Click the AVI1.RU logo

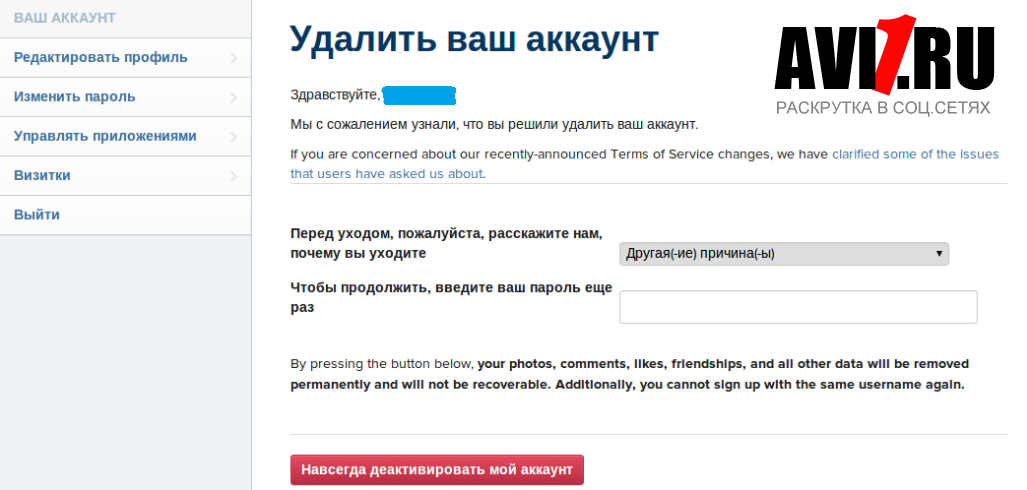point(884,65)
